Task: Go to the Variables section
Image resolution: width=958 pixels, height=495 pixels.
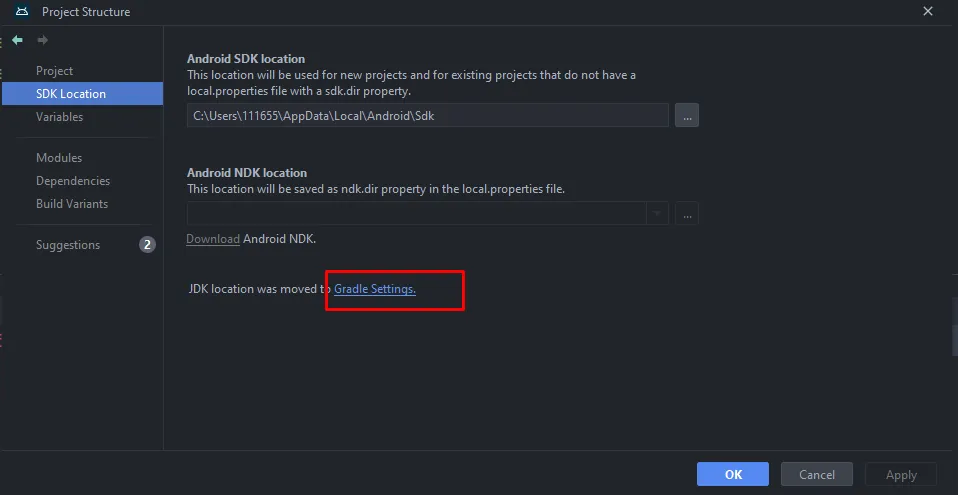Action: pyautogui.click(x=59, y=117)
